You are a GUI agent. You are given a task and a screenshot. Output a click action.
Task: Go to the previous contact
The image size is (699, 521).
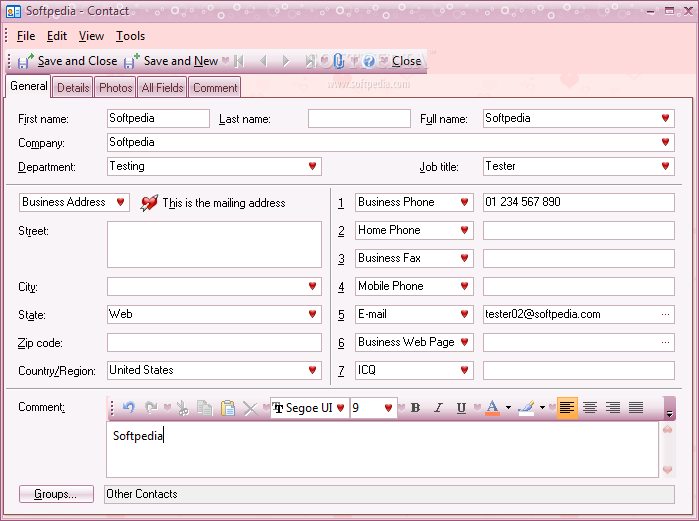point(263,61)
